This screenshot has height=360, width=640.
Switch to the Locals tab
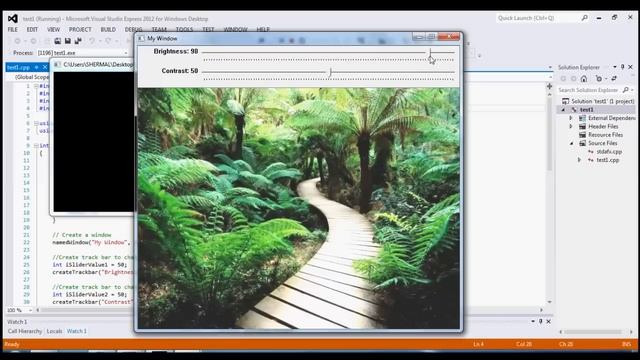tap(54, 331)
